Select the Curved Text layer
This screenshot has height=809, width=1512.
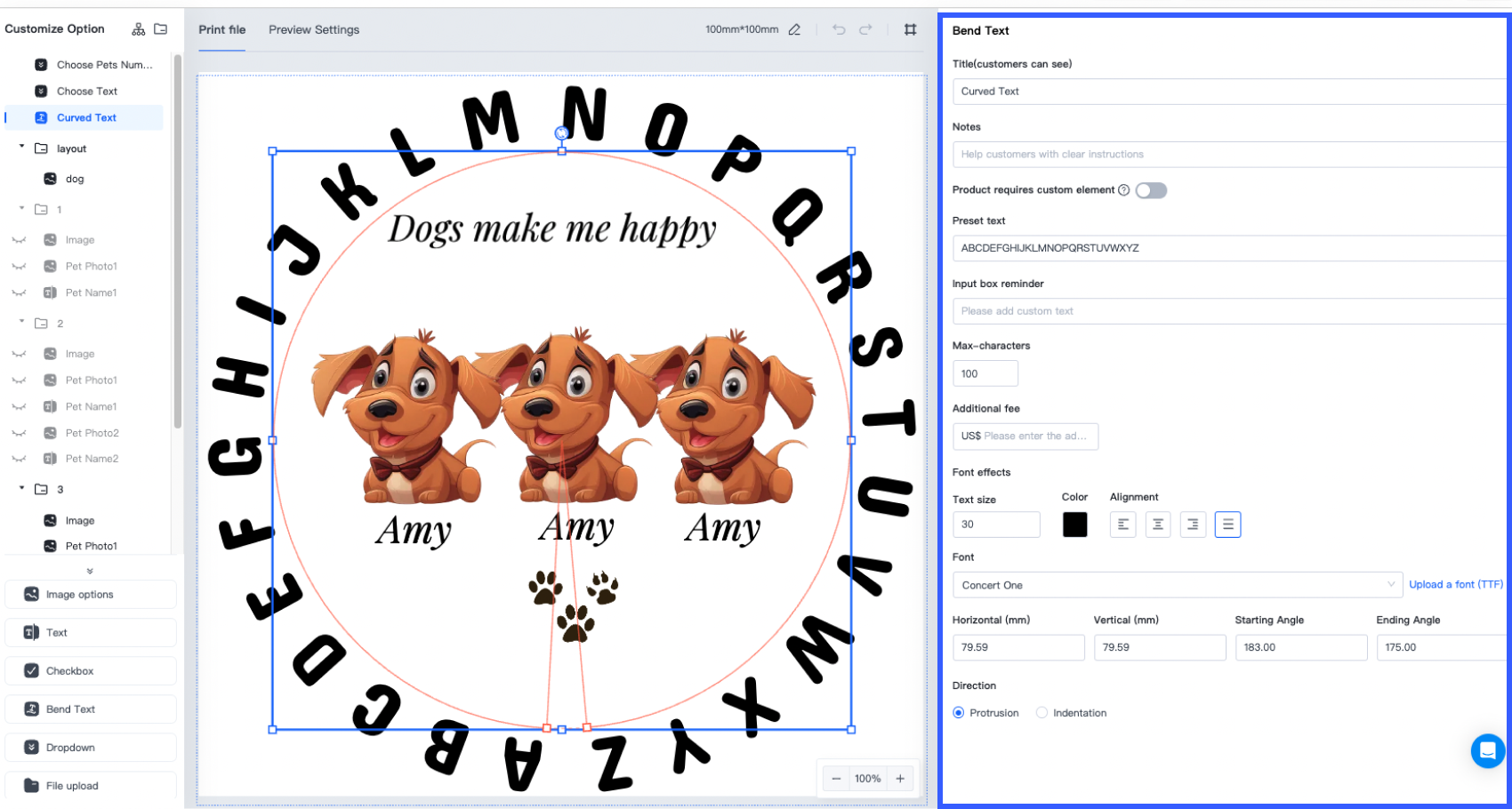pos(85,117)
